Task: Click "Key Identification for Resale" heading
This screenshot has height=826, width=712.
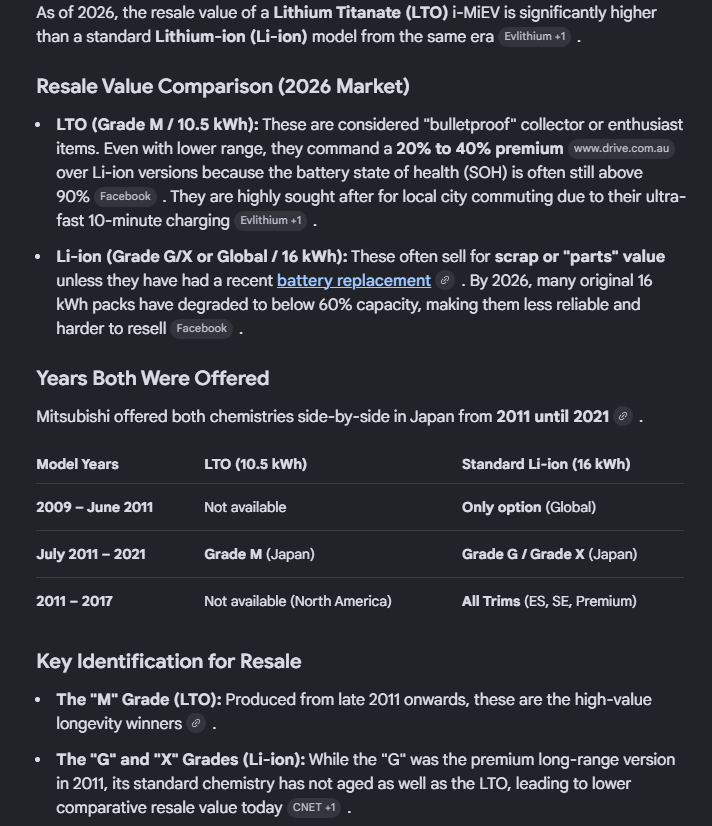Action: (x=168, y=661)
